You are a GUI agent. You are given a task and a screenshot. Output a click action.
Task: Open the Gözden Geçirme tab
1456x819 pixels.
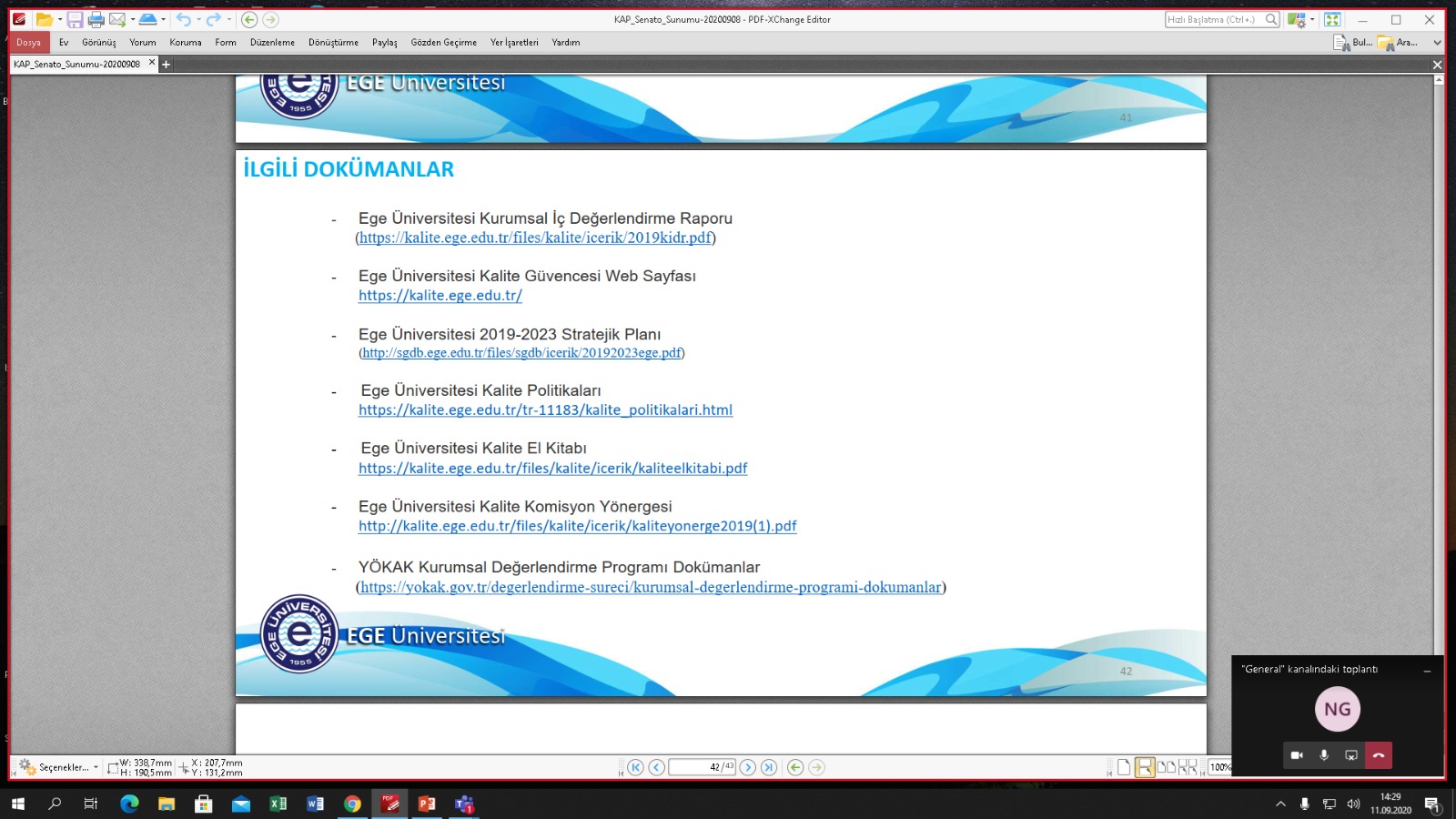point(444,42)
